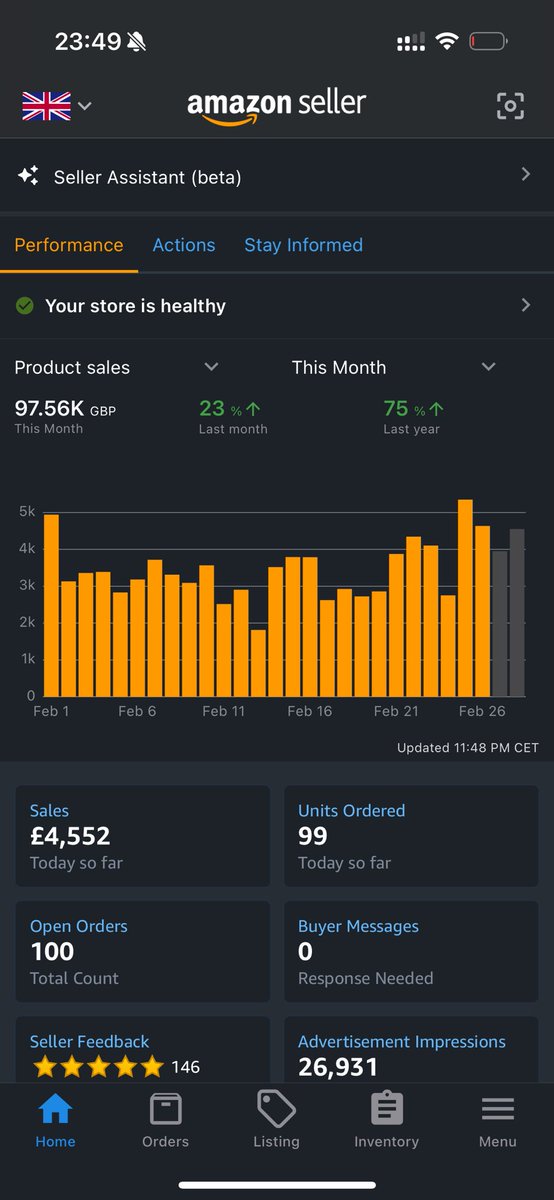Open the Product sales metric dropdown
Viewport: 554px width, 1200px height.
coord(117,367)
